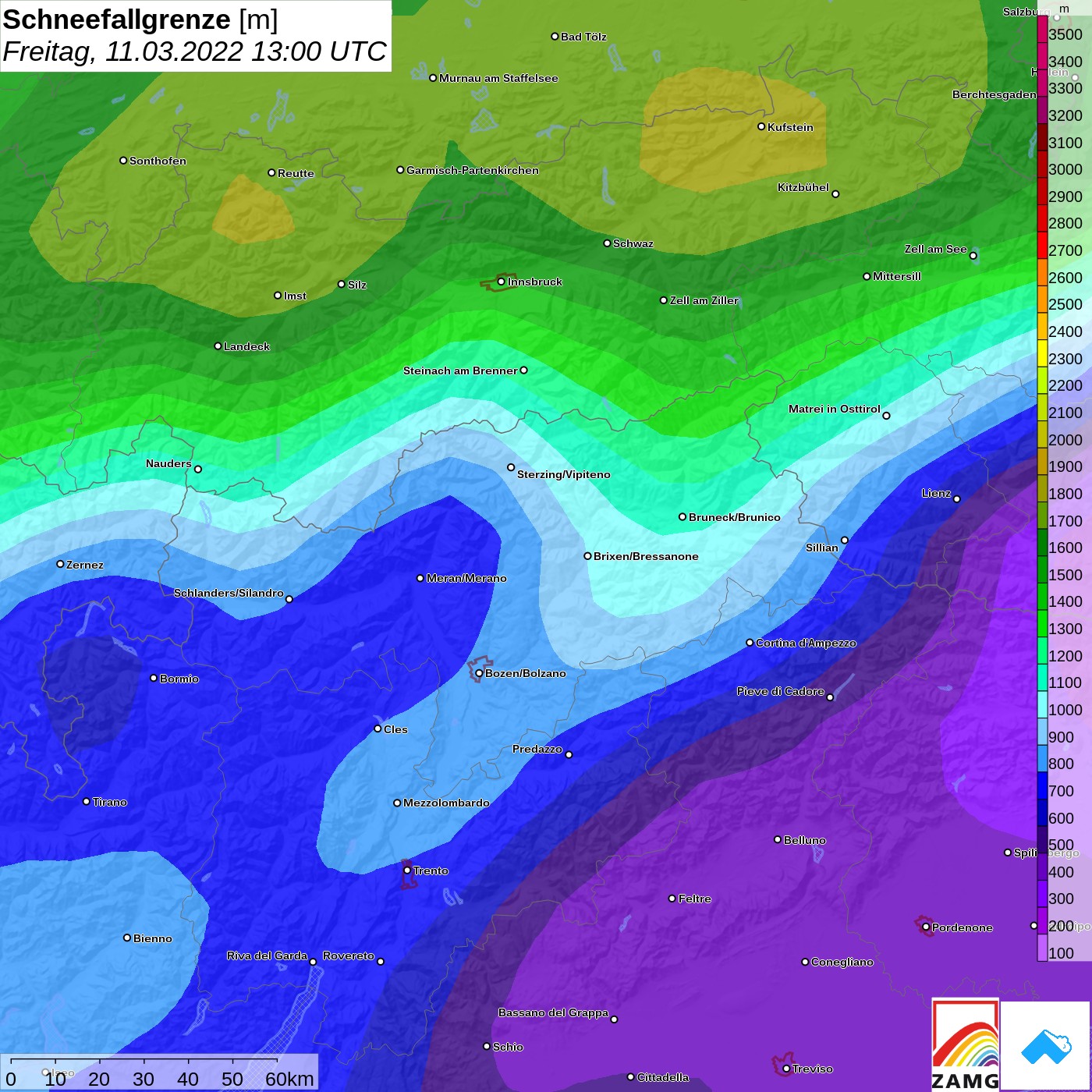Click the Conegliano label
Image resolution: width=1092 pixels, height=1092 pixels.
(x=842, y=962)
